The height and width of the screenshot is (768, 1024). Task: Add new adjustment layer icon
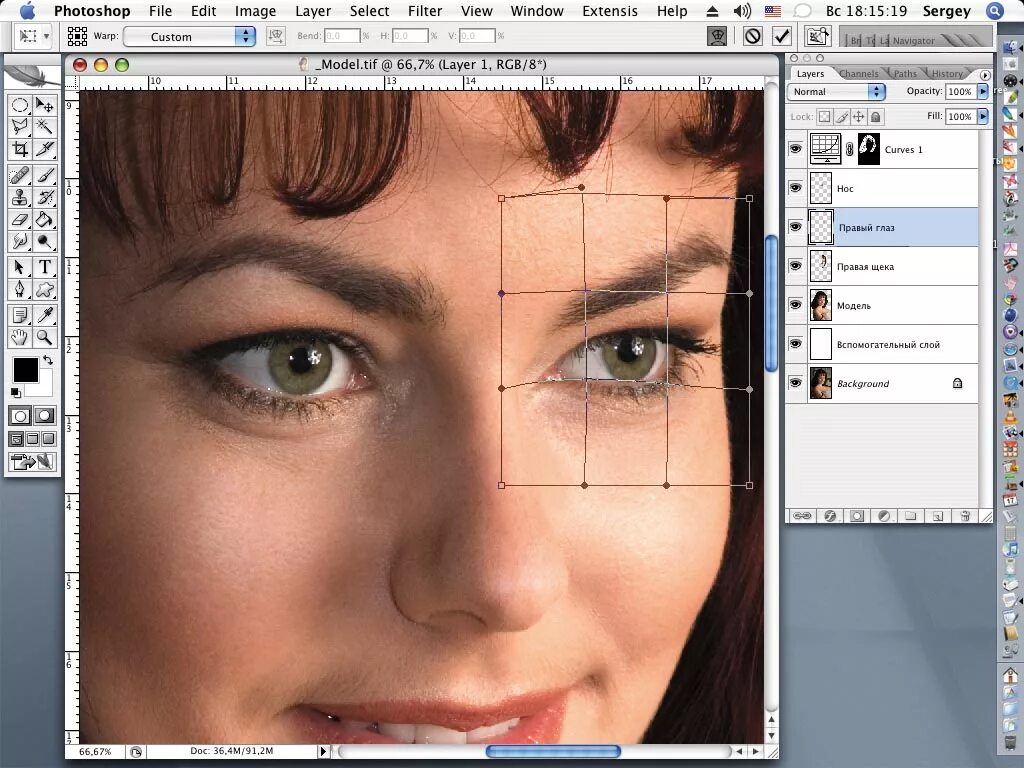point(884,516)
